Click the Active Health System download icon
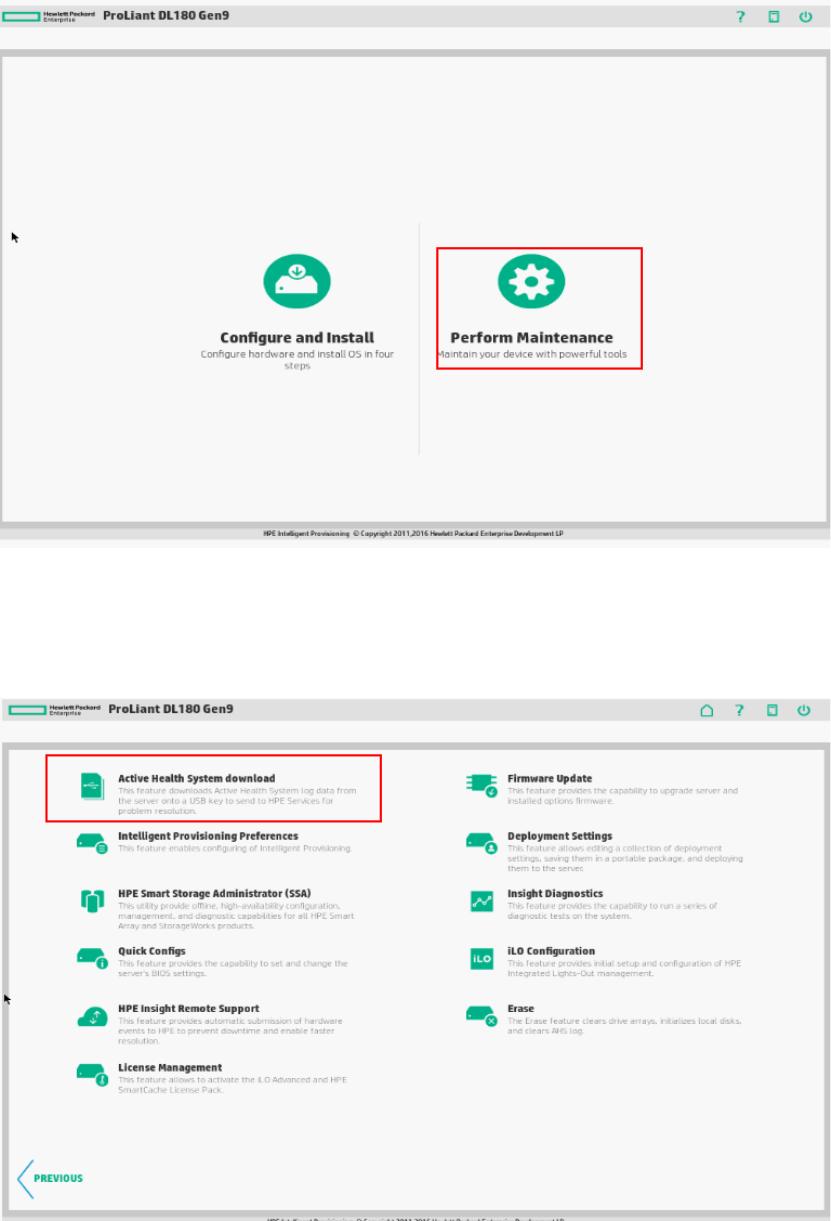831x1221 pixels. point(91,788)
